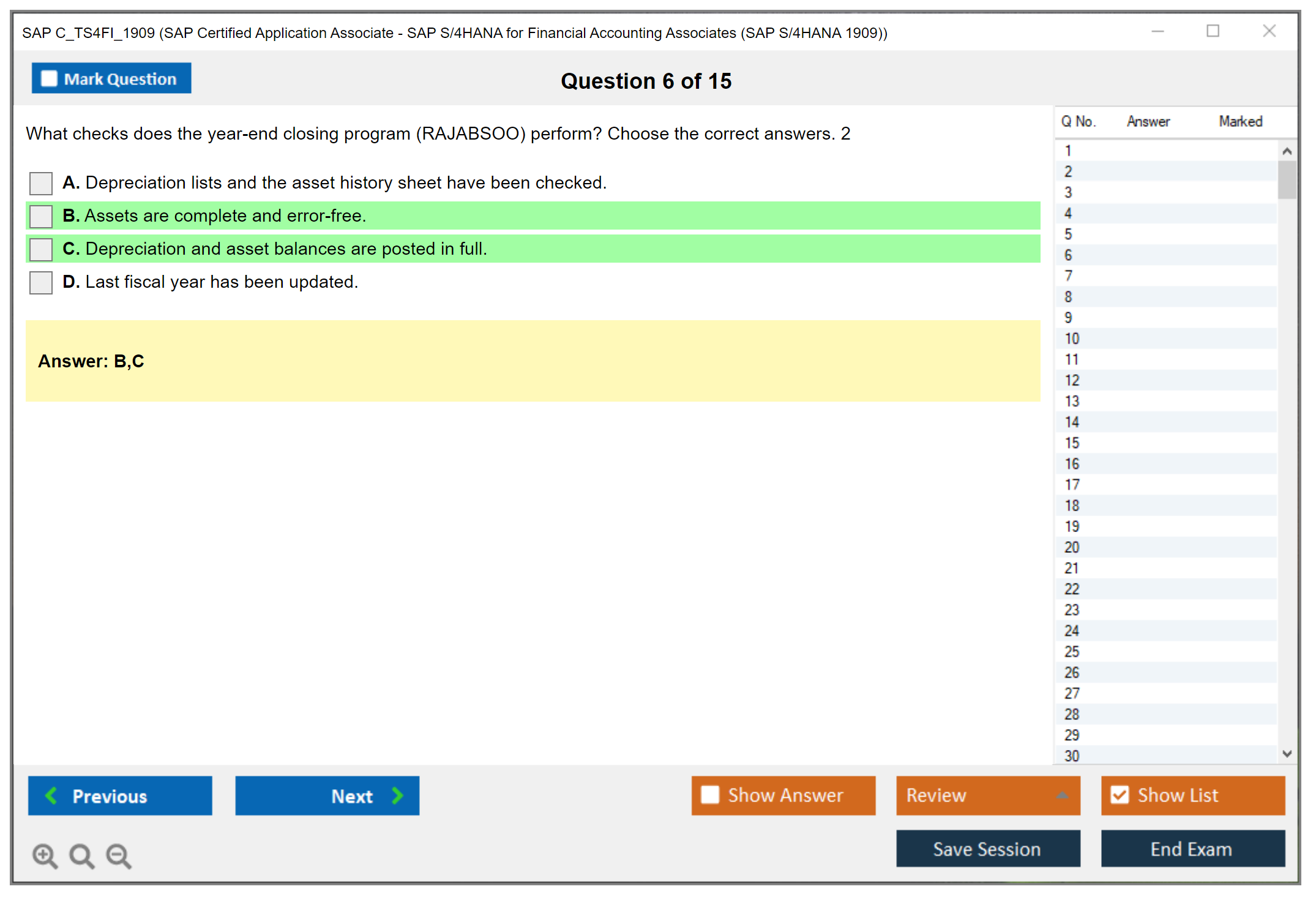The height and width of the screenshot is (900, 1316).
Task: Tick the Mark Question checkbox
Action: [49, 79]
